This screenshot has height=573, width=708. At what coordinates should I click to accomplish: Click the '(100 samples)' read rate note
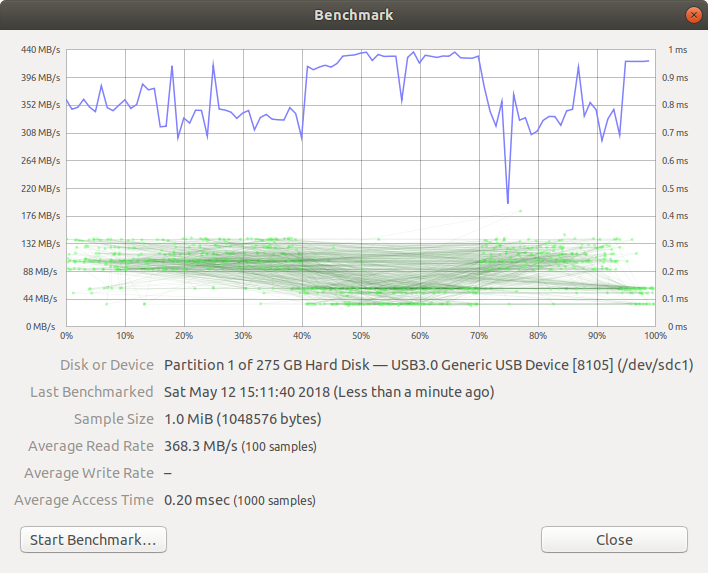point(279,447)
